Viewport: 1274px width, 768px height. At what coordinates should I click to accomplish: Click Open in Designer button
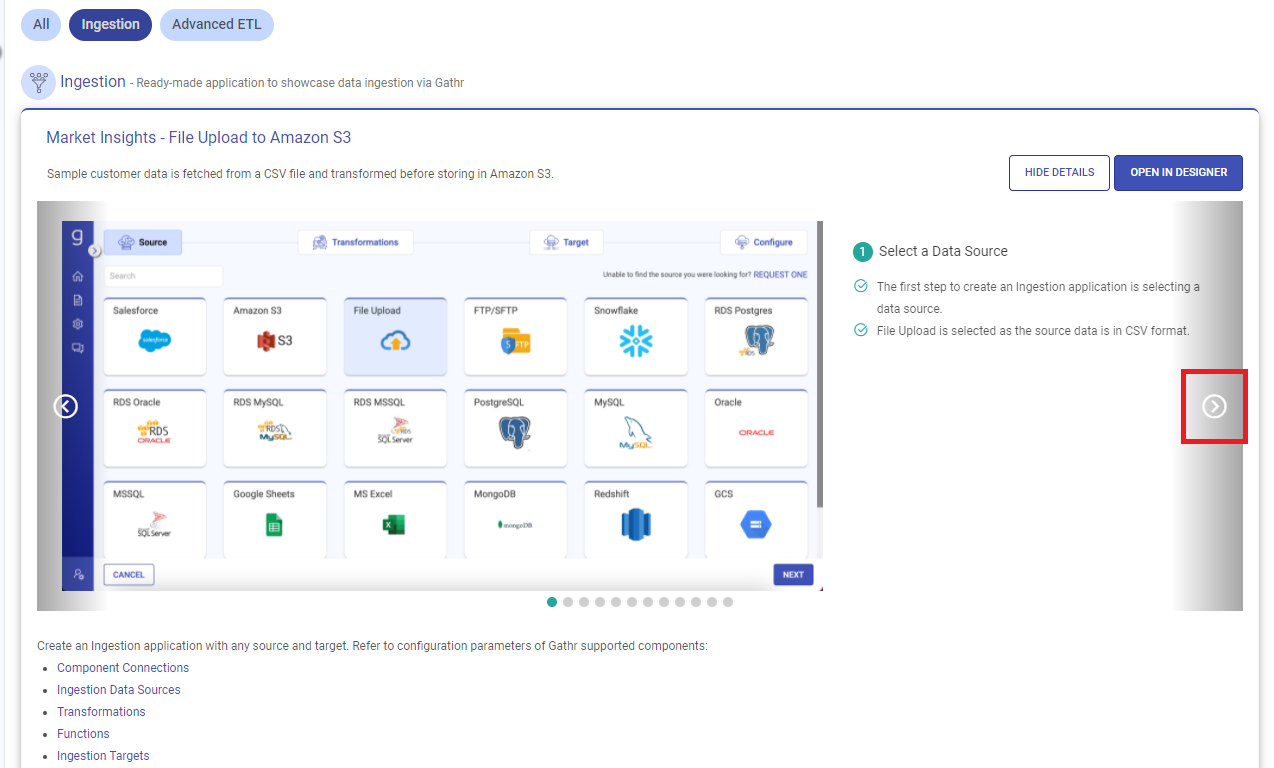click(1178, 173)
